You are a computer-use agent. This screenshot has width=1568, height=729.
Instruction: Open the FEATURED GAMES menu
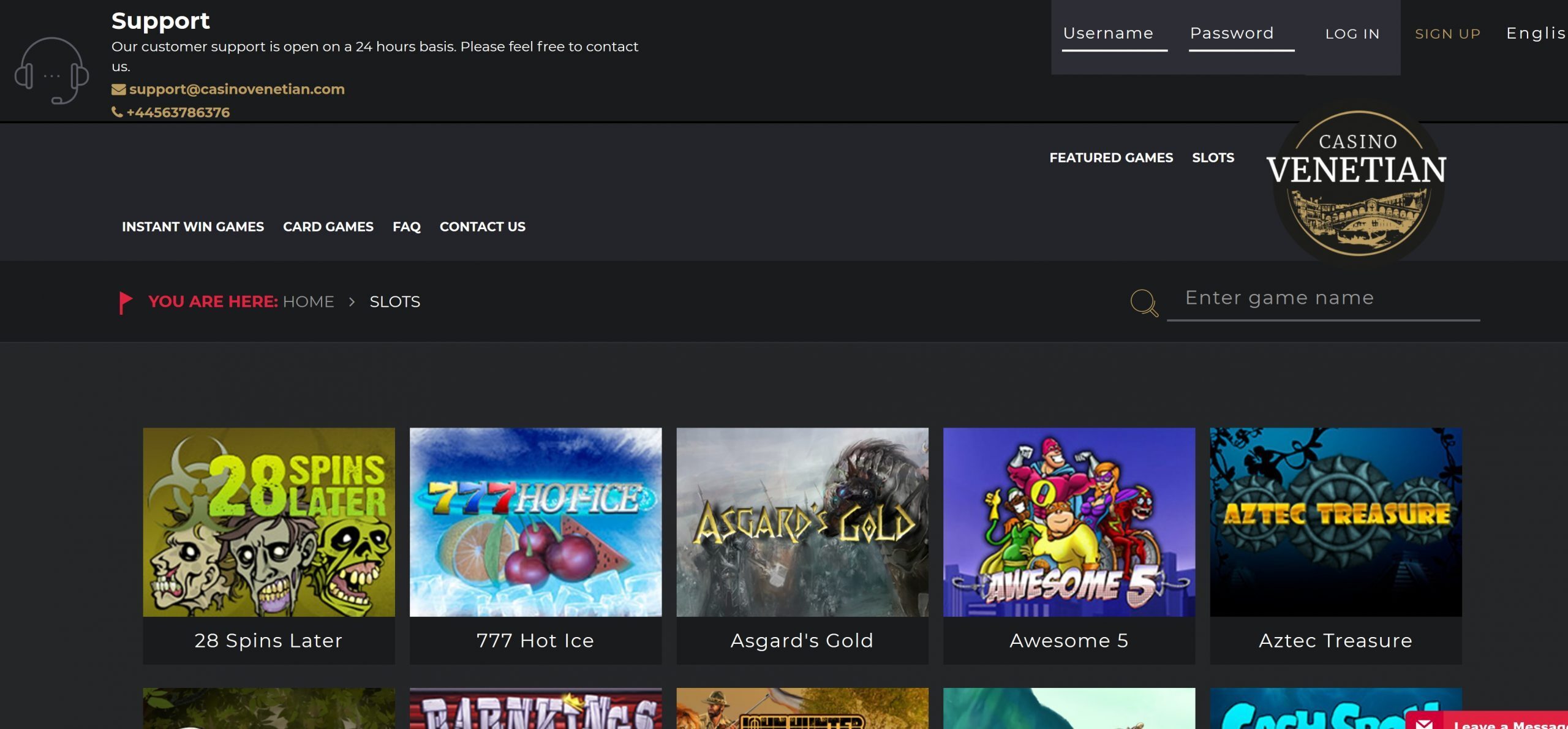coord(1111,158)
